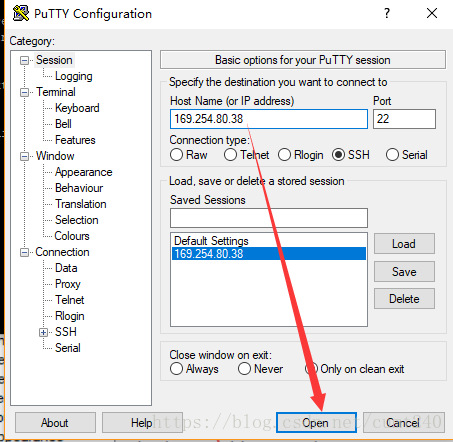Open the Behaviour category

[x=79, y=188]
